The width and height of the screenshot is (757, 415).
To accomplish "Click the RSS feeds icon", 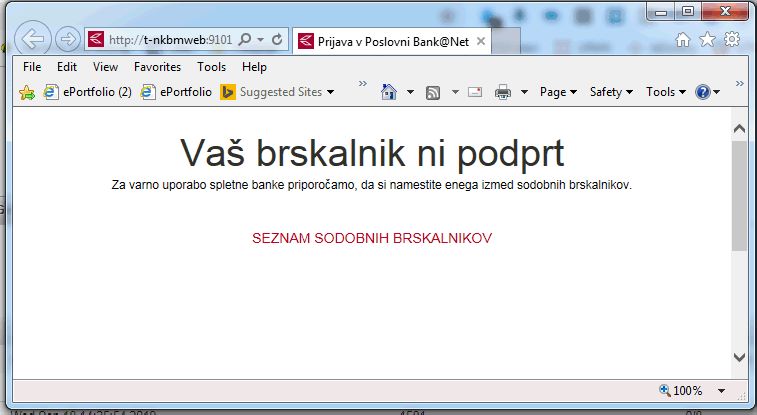I will tap(433, 92).
